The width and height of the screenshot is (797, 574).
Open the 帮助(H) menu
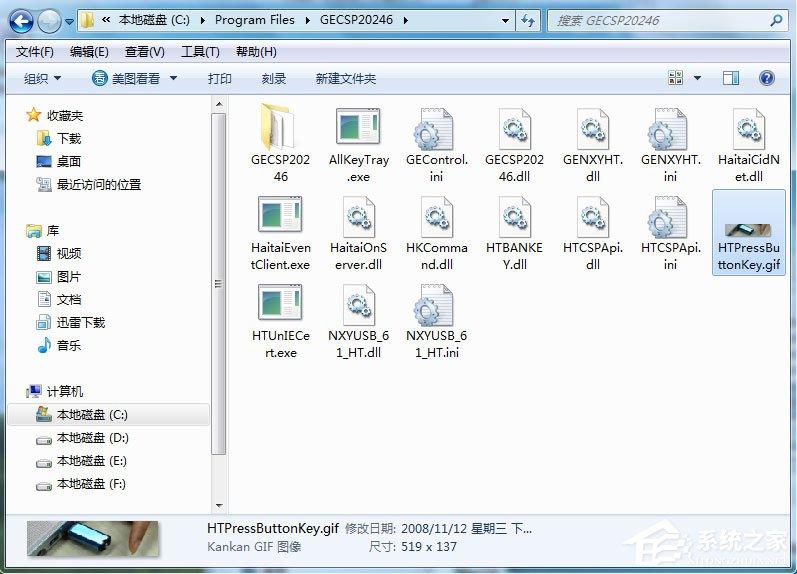tap(256, 52)
